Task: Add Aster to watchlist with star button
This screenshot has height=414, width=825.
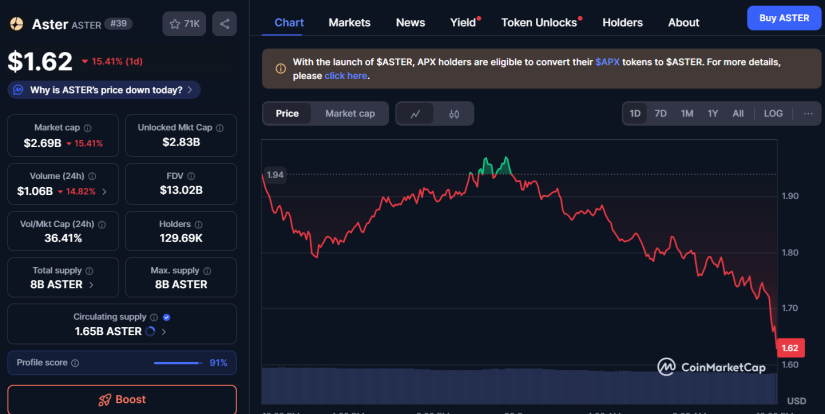Action: tap(184, 24)
